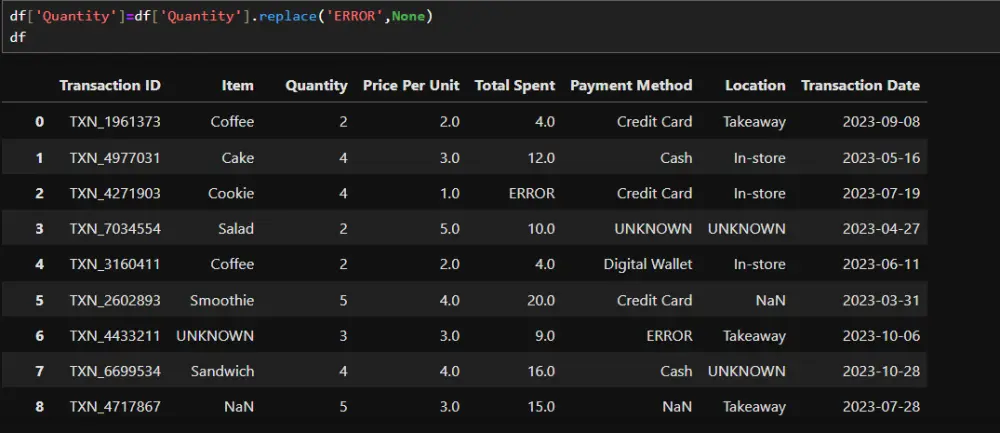The width and height of the screenshot is (1000, 433).
Task: Click Price Per Unit value 5.0
Action: 449,228
